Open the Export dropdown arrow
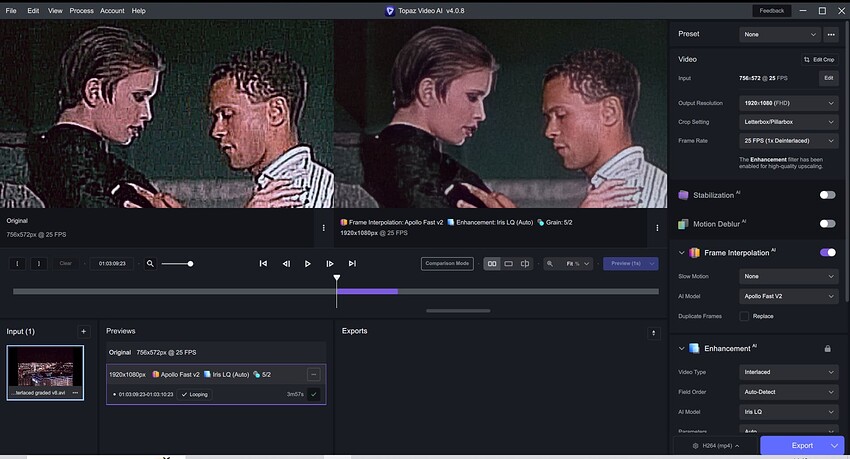850x459 pixels. (x=835, y=445)
